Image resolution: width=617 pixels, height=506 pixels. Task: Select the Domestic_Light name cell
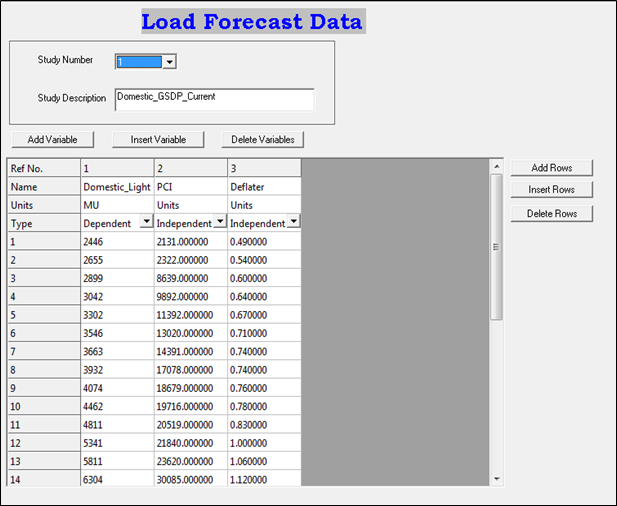click(x=117, y=187)
